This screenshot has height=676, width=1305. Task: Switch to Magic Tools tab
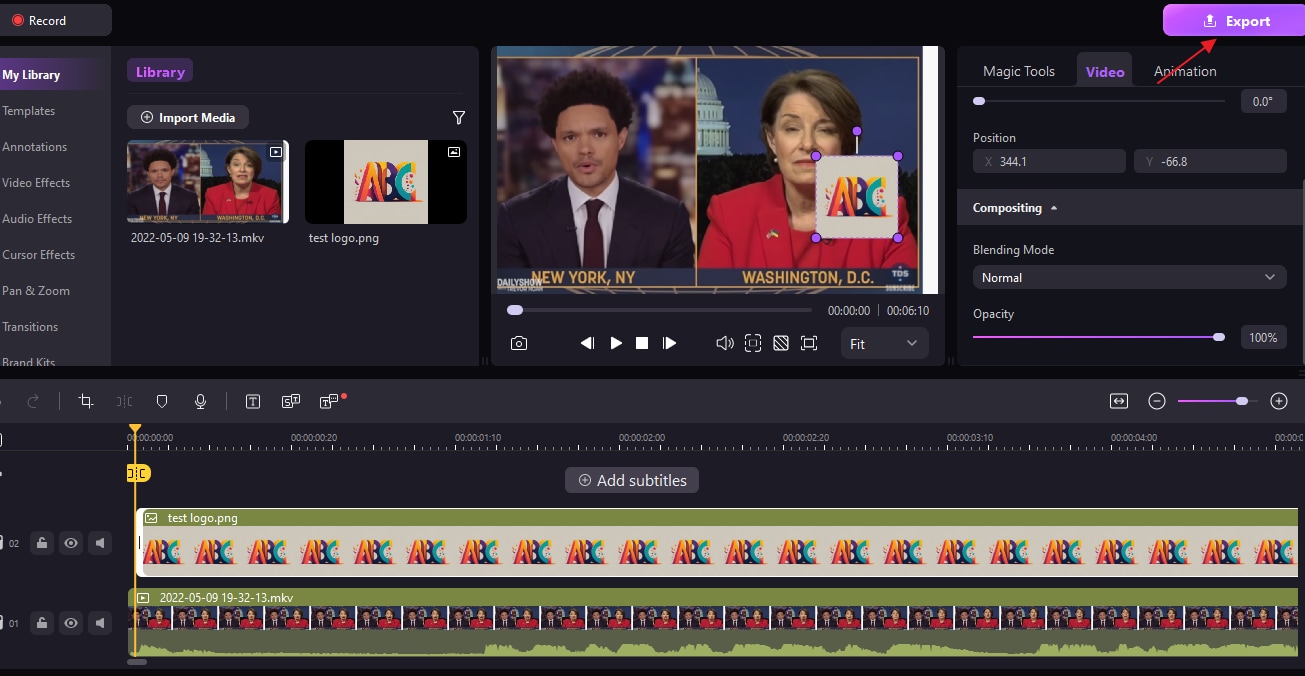1018,71
